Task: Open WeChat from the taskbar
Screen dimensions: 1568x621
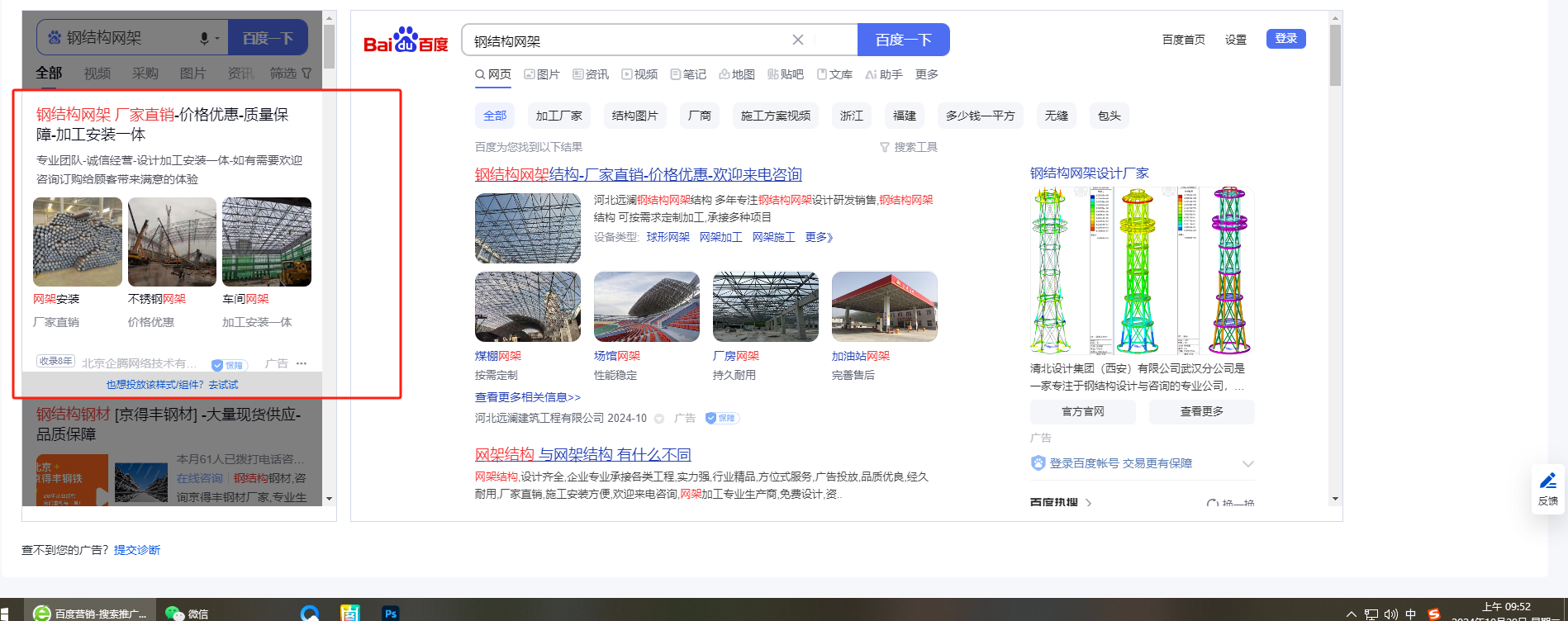Action: [x=187, y=613]
